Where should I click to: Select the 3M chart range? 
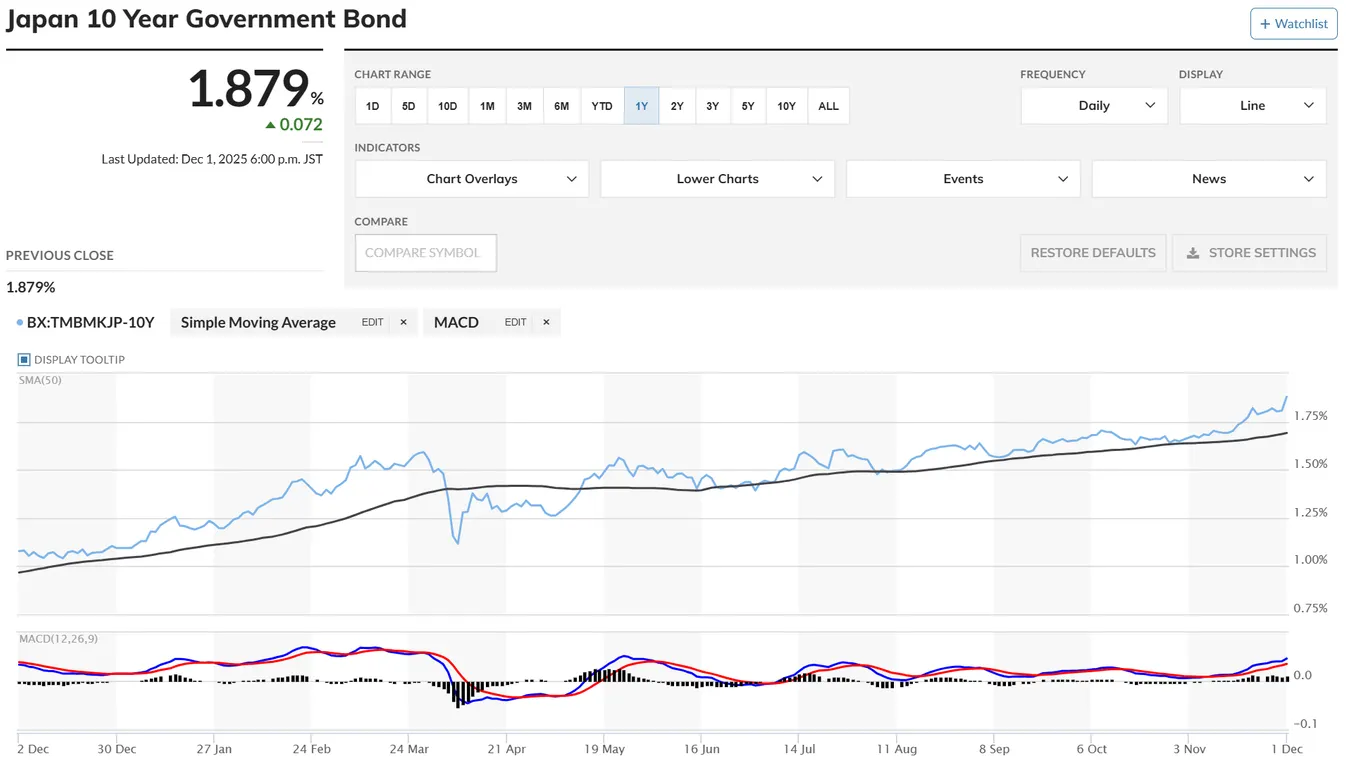point(524,106)
